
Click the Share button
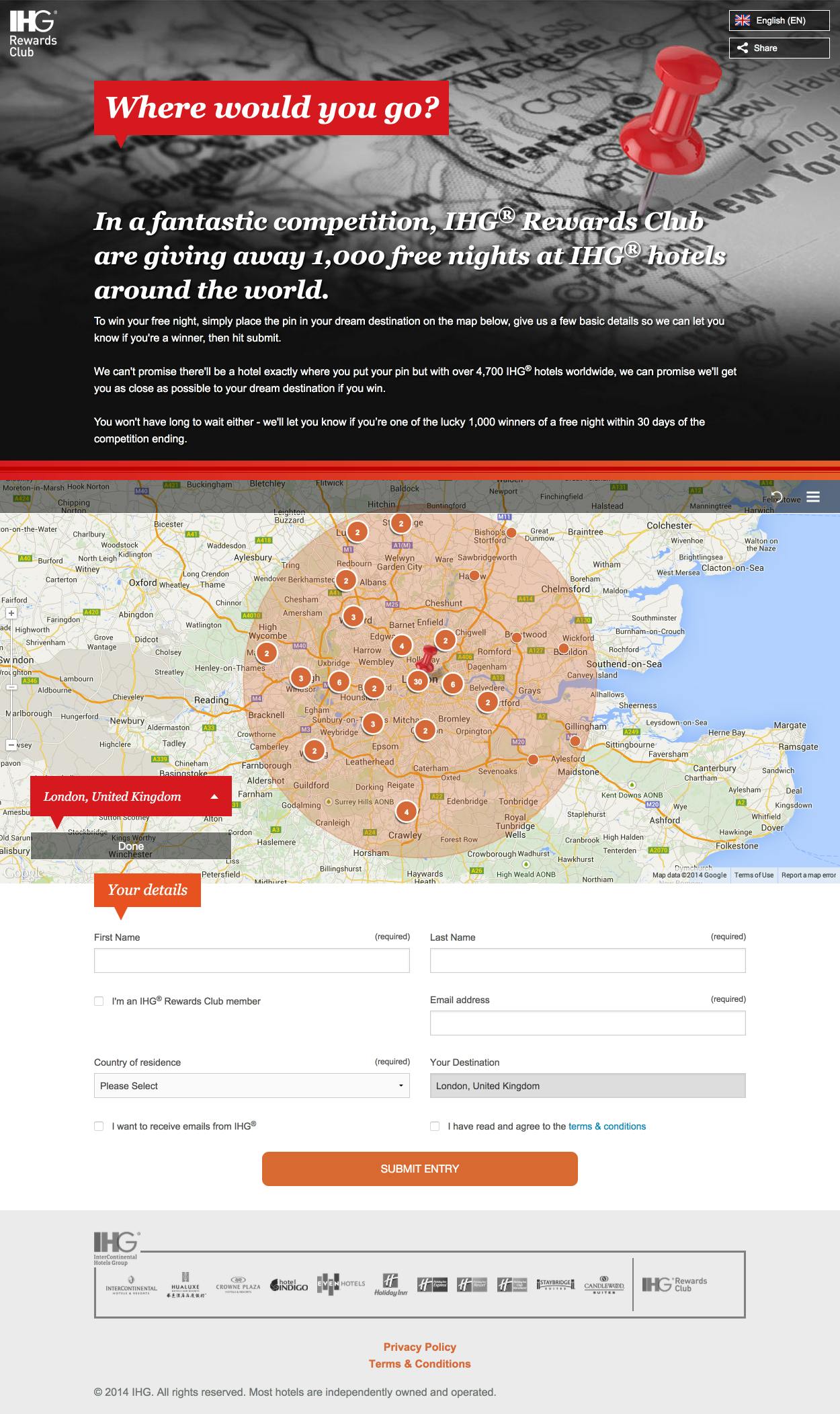click(780, 48)
